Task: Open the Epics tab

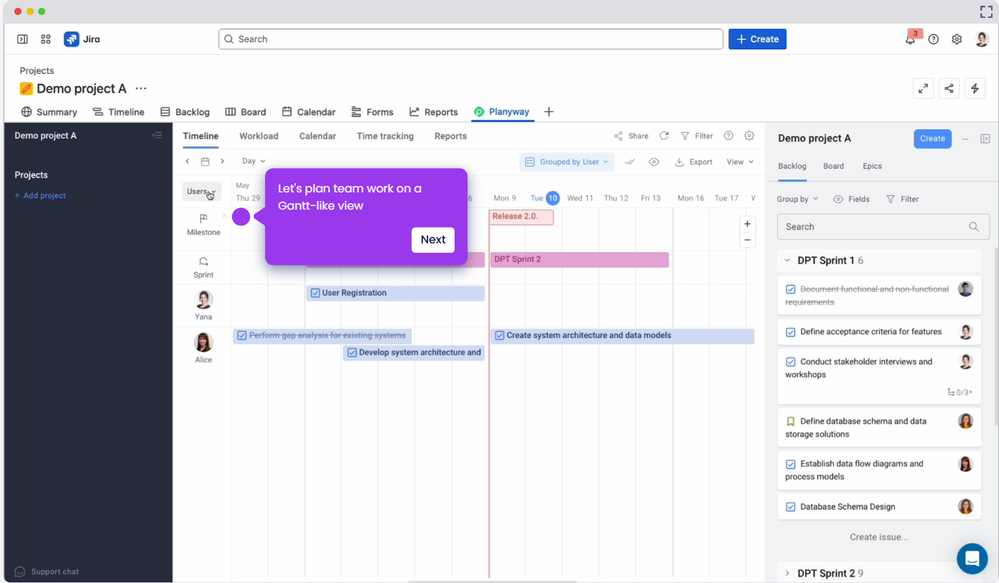Action: pyautogui.click(x=872, y=166)
